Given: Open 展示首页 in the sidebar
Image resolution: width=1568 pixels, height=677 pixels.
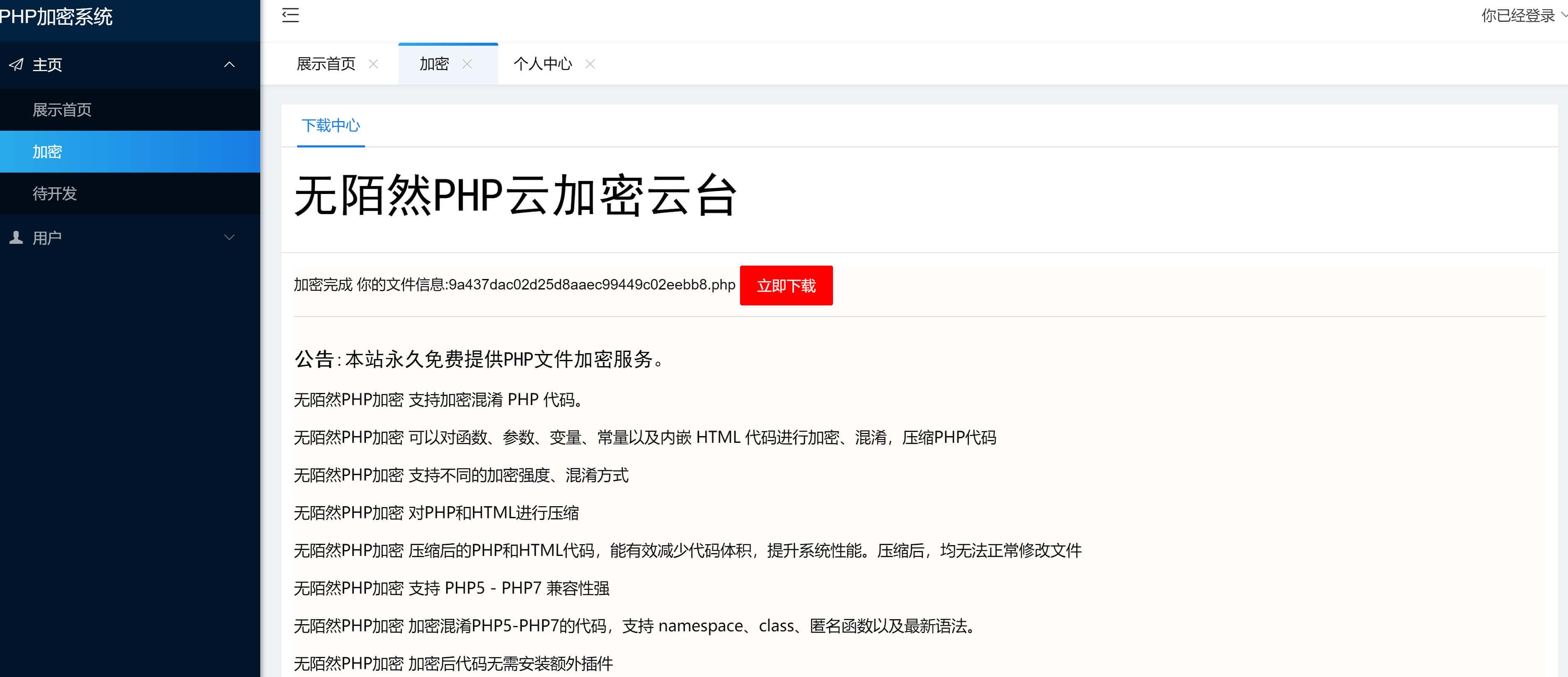Looking at the screenshot, I should pyautogui.click(x=62, y=110).
